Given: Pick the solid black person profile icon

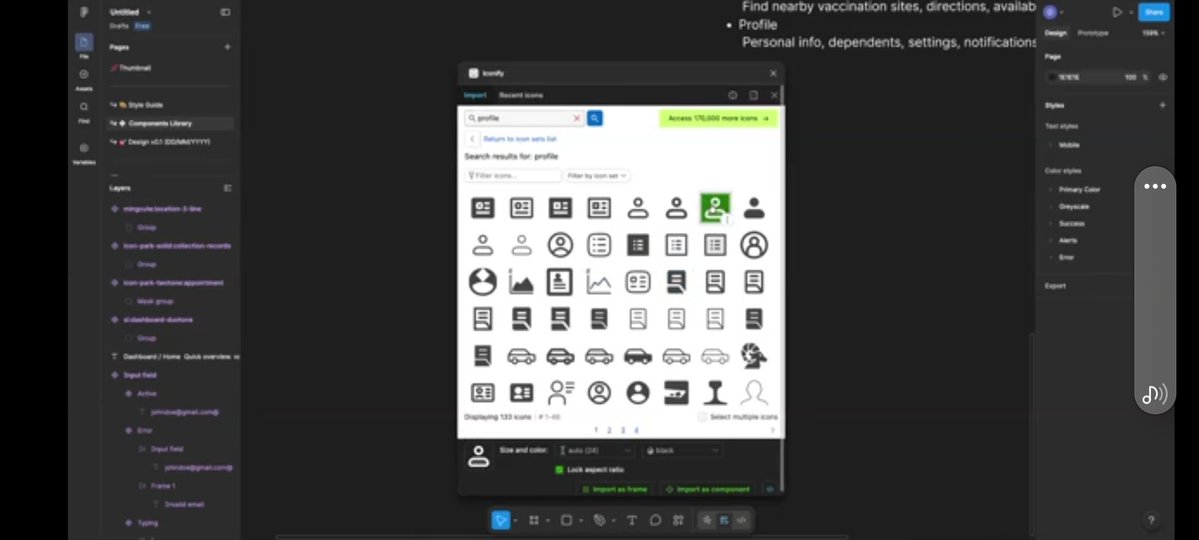Looking at the screenshot, I should [754, 207].
